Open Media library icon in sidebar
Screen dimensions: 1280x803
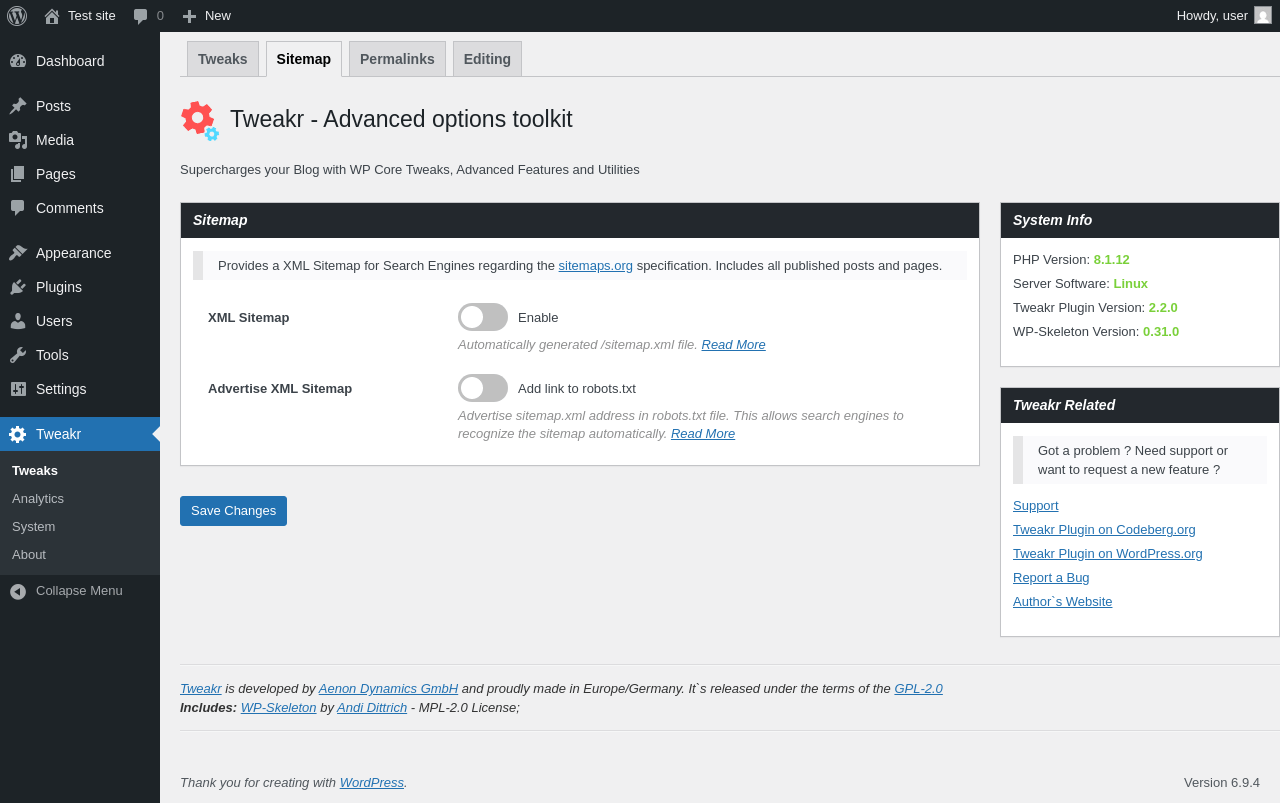18,140
